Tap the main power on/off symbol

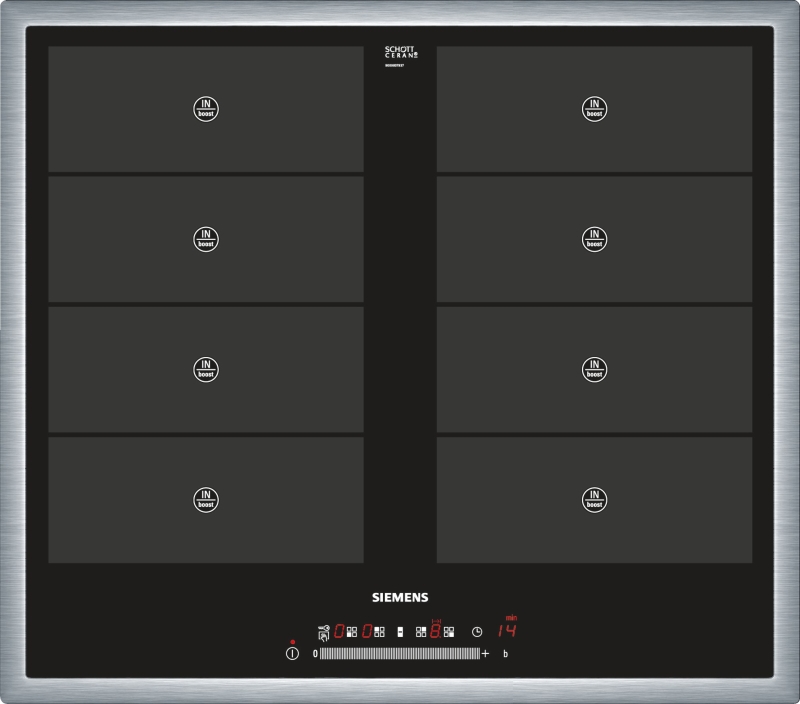click(292, 653)
